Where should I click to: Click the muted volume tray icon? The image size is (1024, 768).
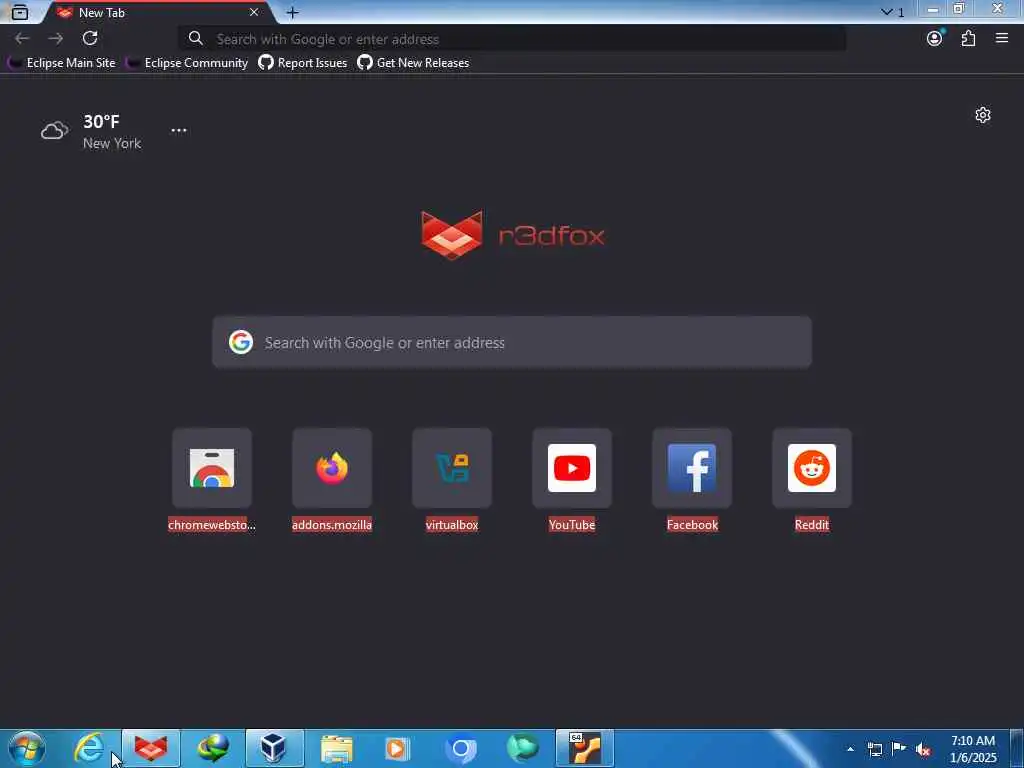(923, 750)
